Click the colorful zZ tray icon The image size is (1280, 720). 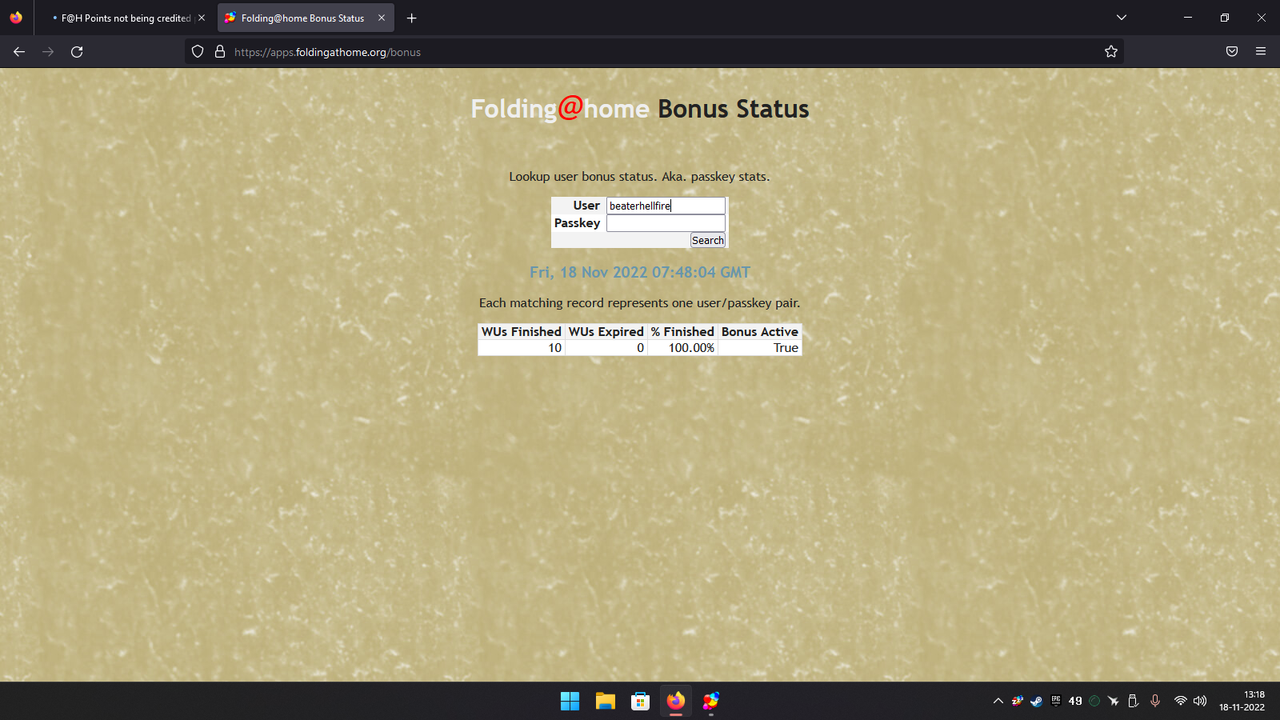coord(1017,701)
